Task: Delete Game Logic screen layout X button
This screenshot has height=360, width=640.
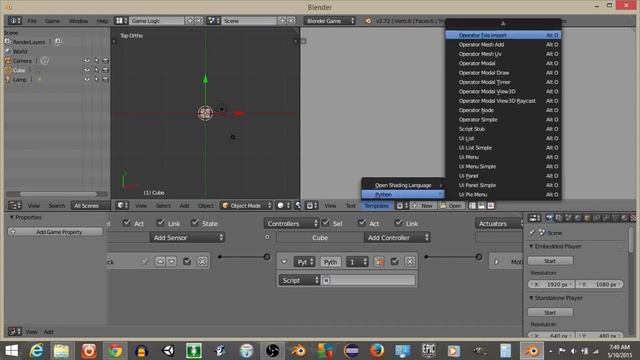Action: pos(199,20)
